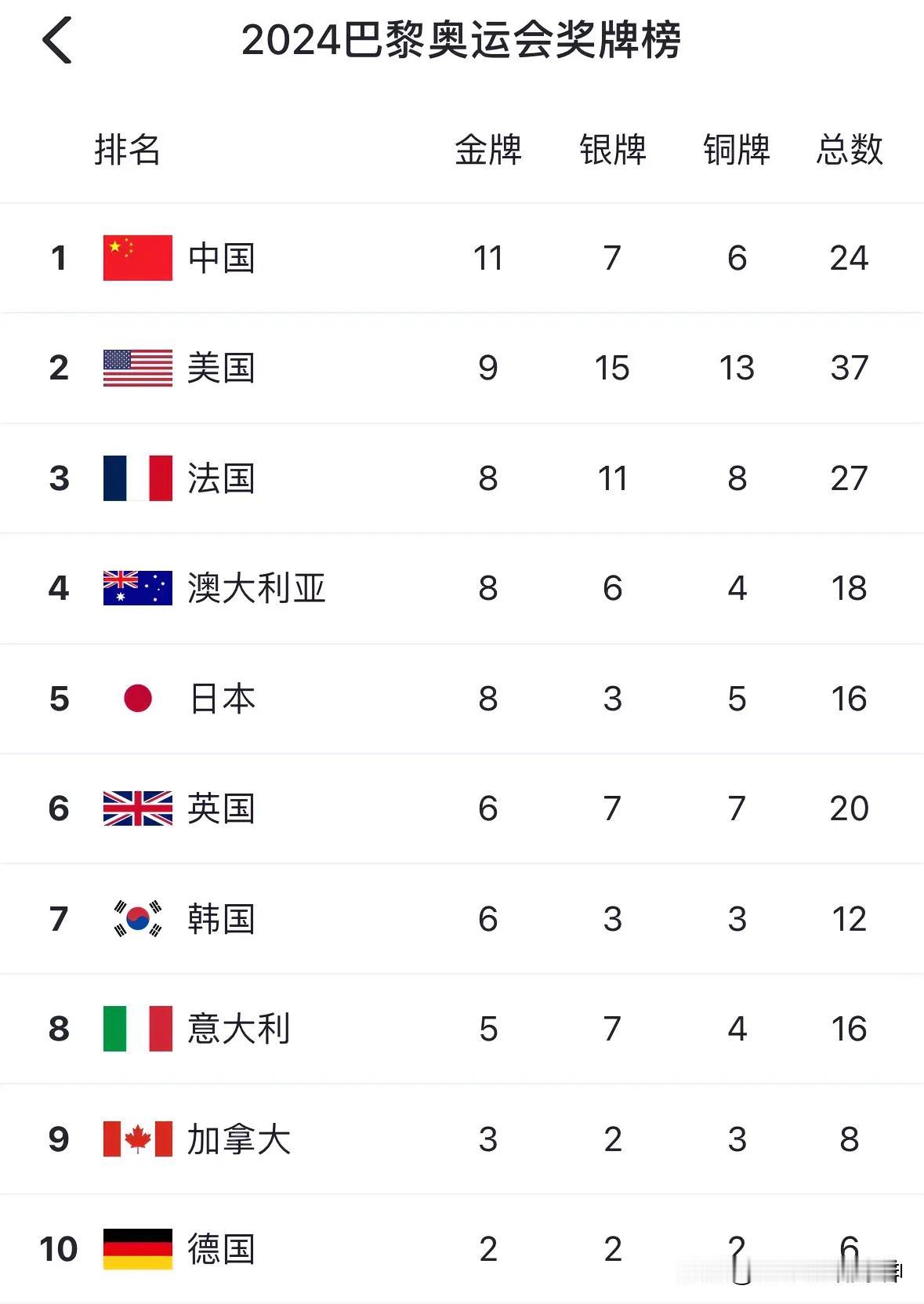Click the Japan flag icon
This screenshot has width=924, height=1304.
tap(138, 698)
